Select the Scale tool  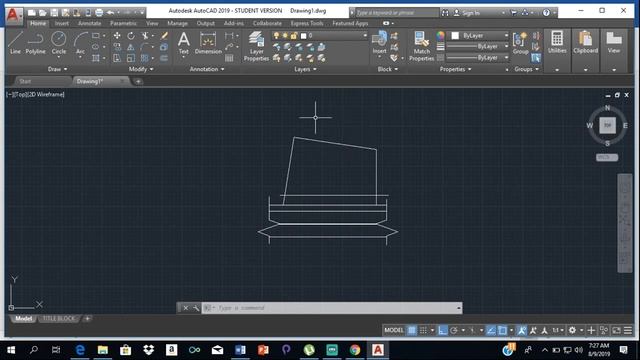click(131, 58)
